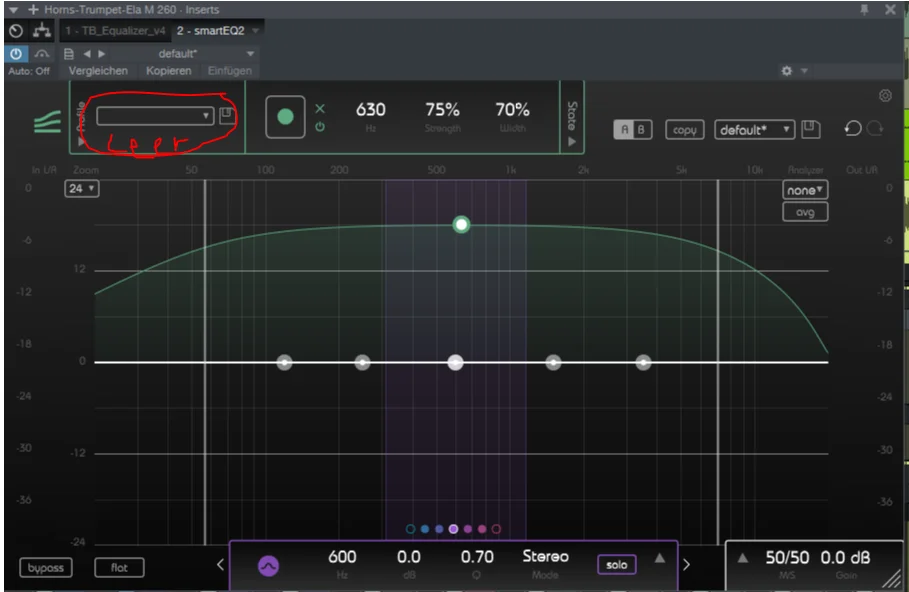Go to next band with right chevron
Viewport: 909px width, 592px height.
click(x=686, y=564)
